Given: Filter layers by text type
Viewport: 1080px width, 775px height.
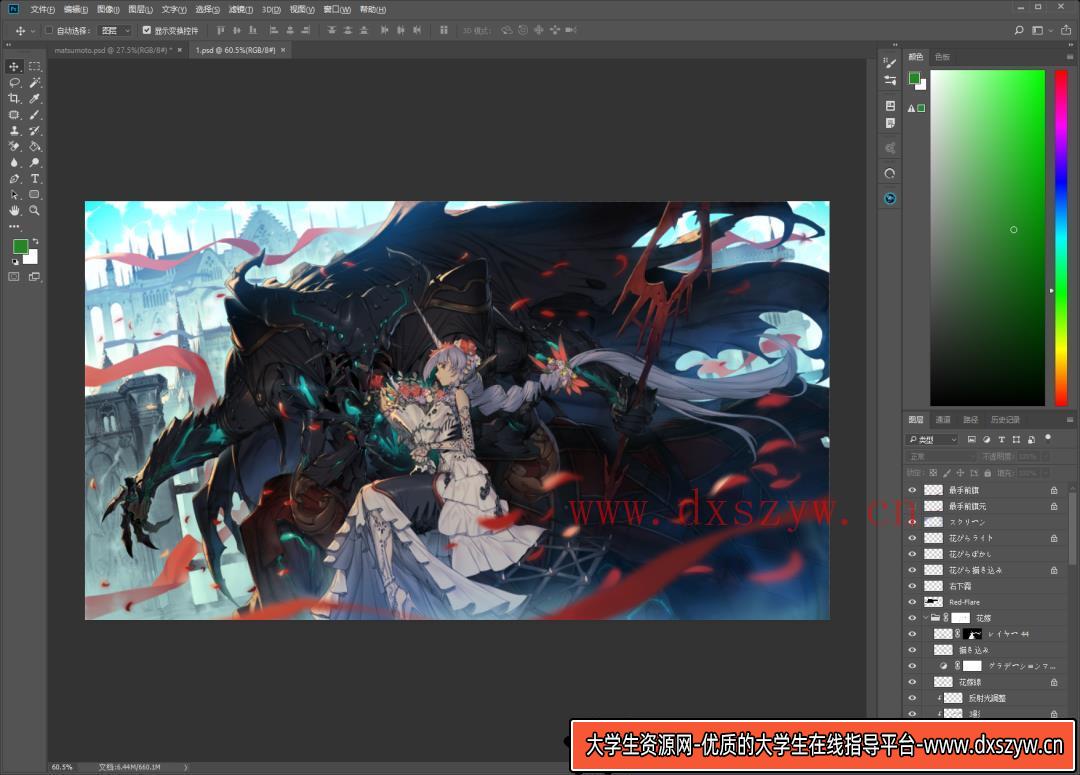Looking at the screenshot, I should coord(1001,440).
